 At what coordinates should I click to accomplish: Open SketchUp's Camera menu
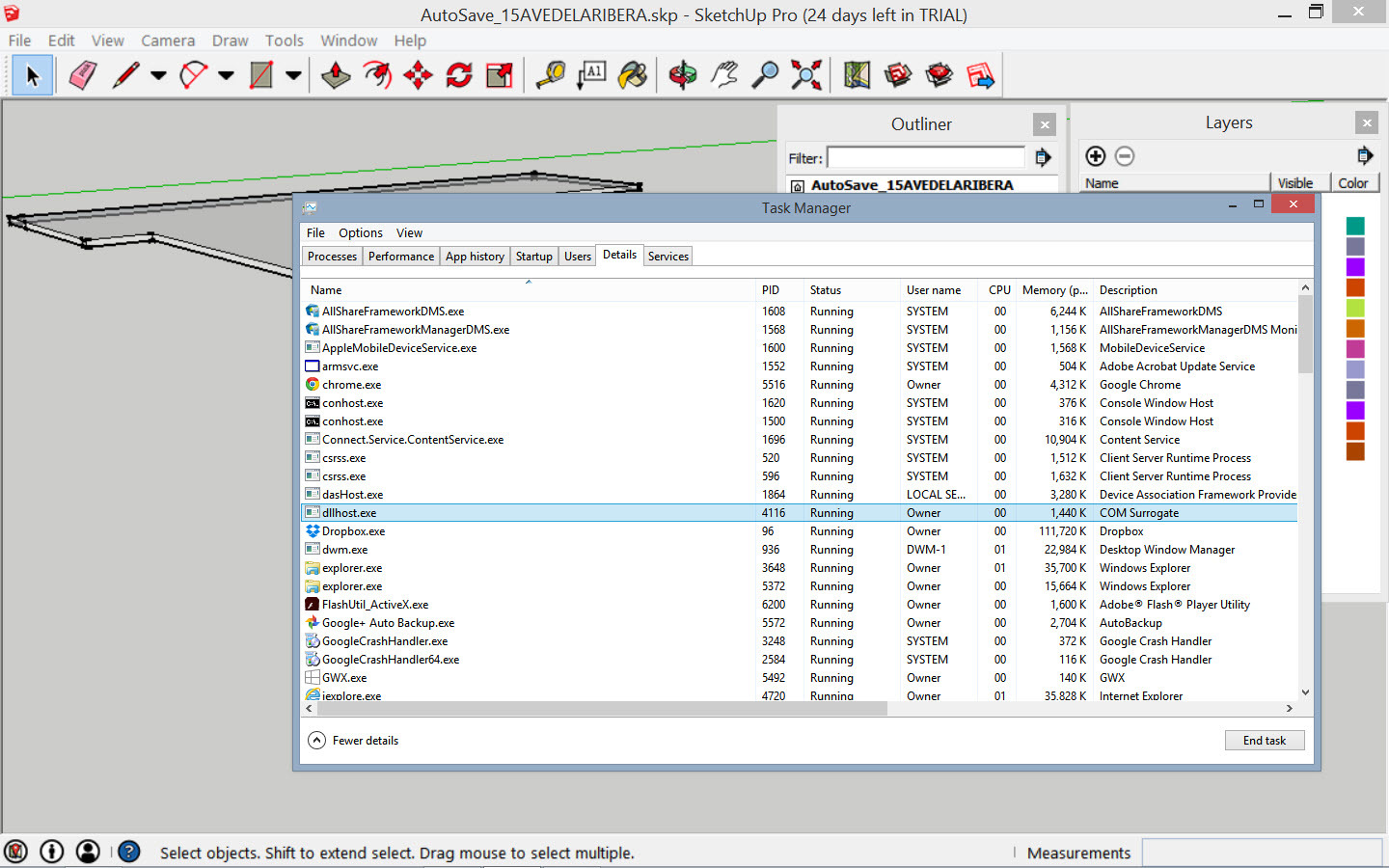(x=168, y=41)
